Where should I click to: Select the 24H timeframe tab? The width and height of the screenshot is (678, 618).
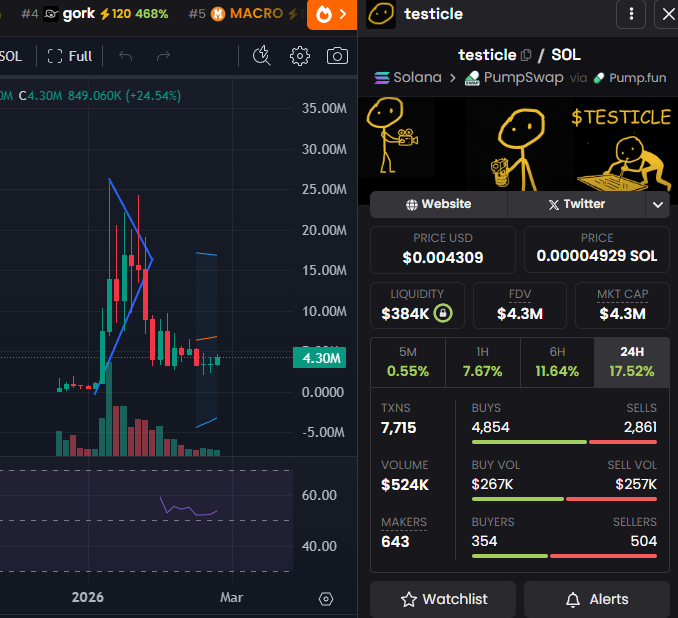coord(632,362)
